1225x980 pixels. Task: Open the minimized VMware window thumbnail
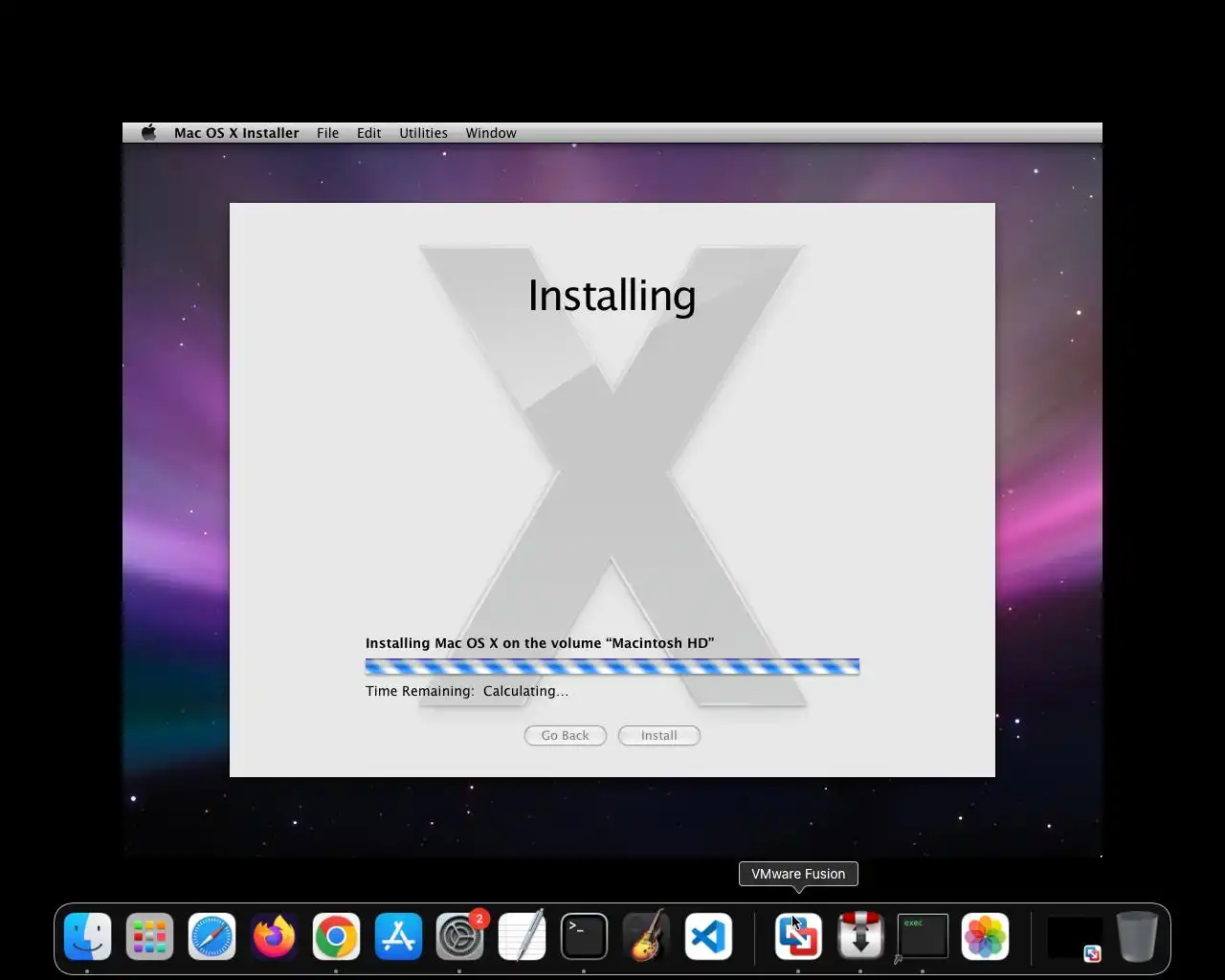pos(1075,938)
